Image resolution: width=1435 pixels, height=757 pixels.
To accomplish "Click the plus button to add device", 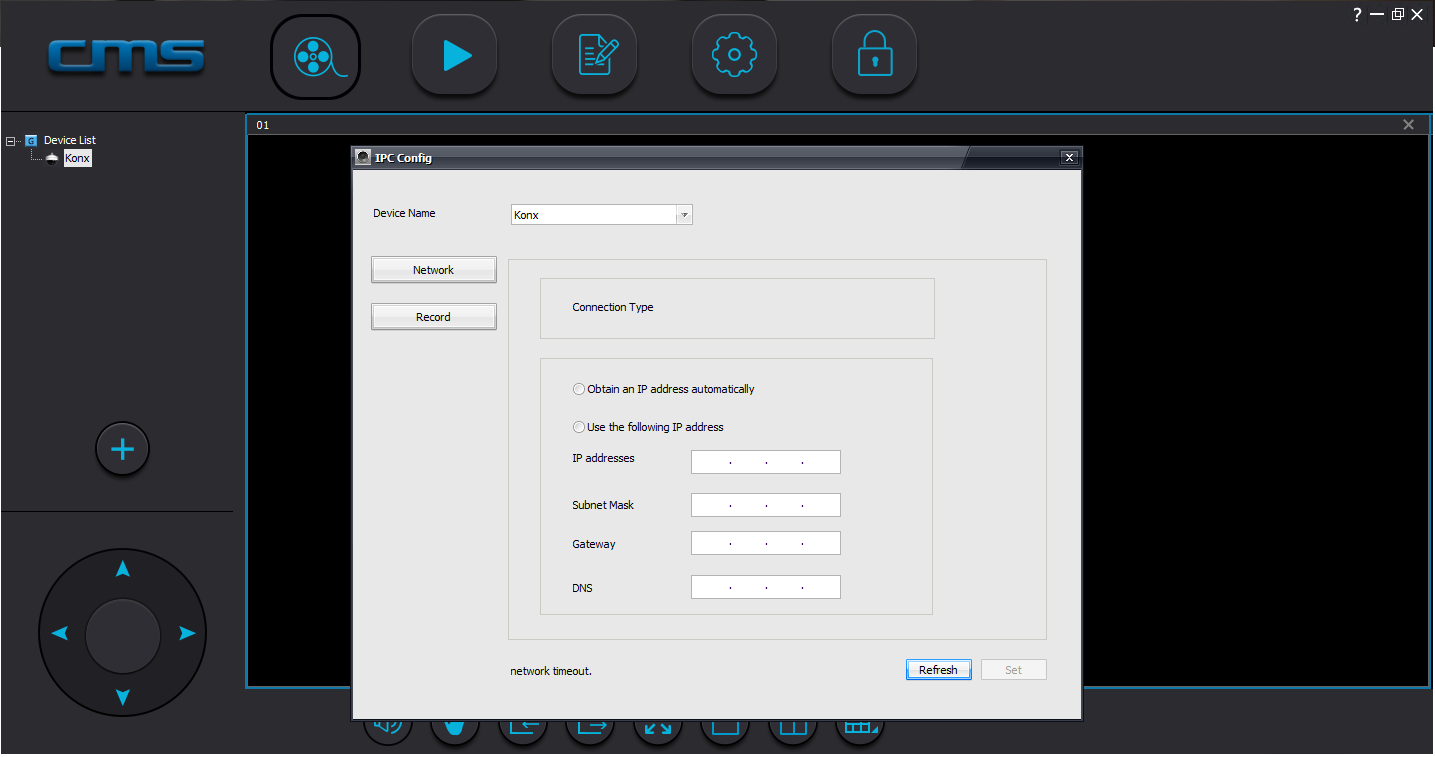I will (x=122, y=450).
